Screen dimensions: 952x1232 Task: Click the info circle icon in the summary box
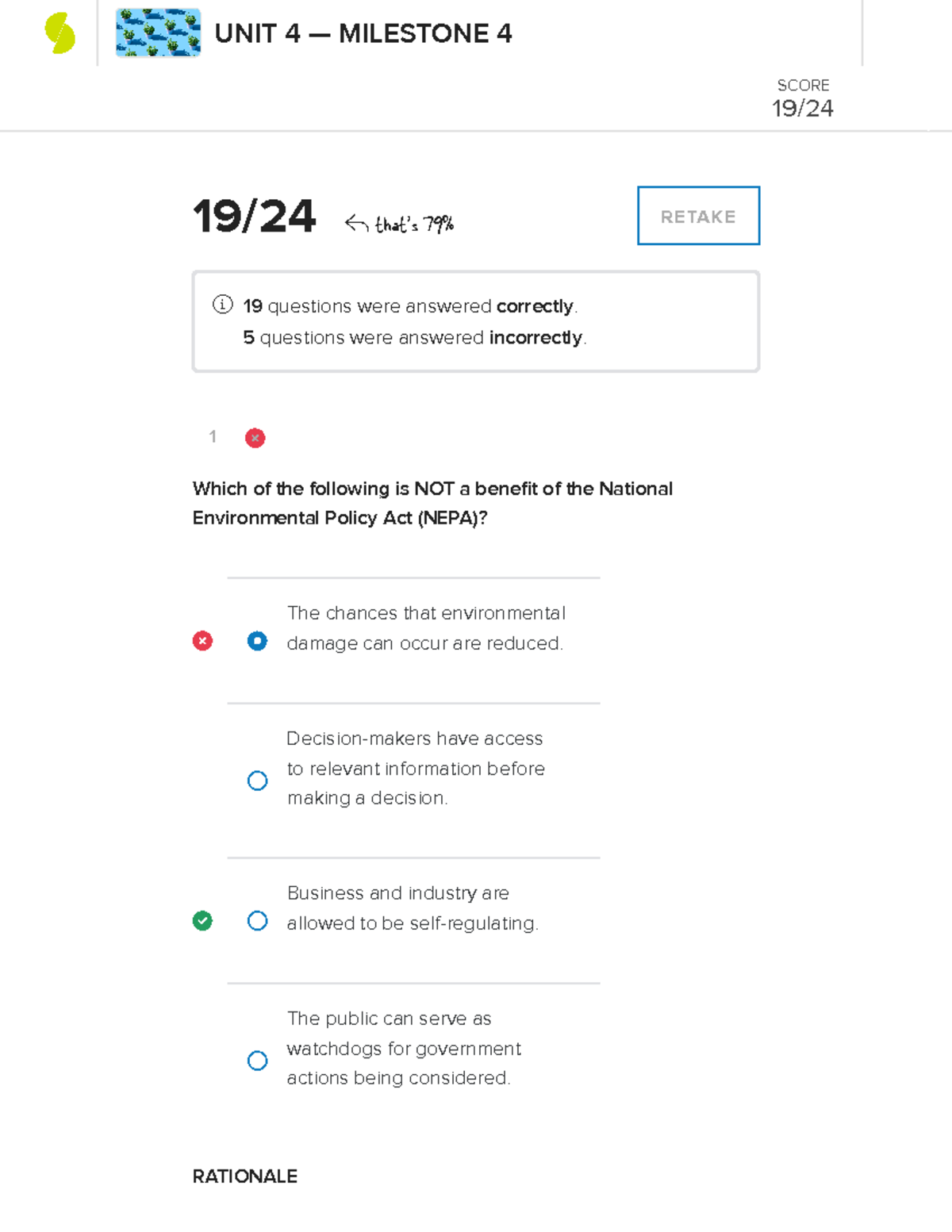(223, 305)
